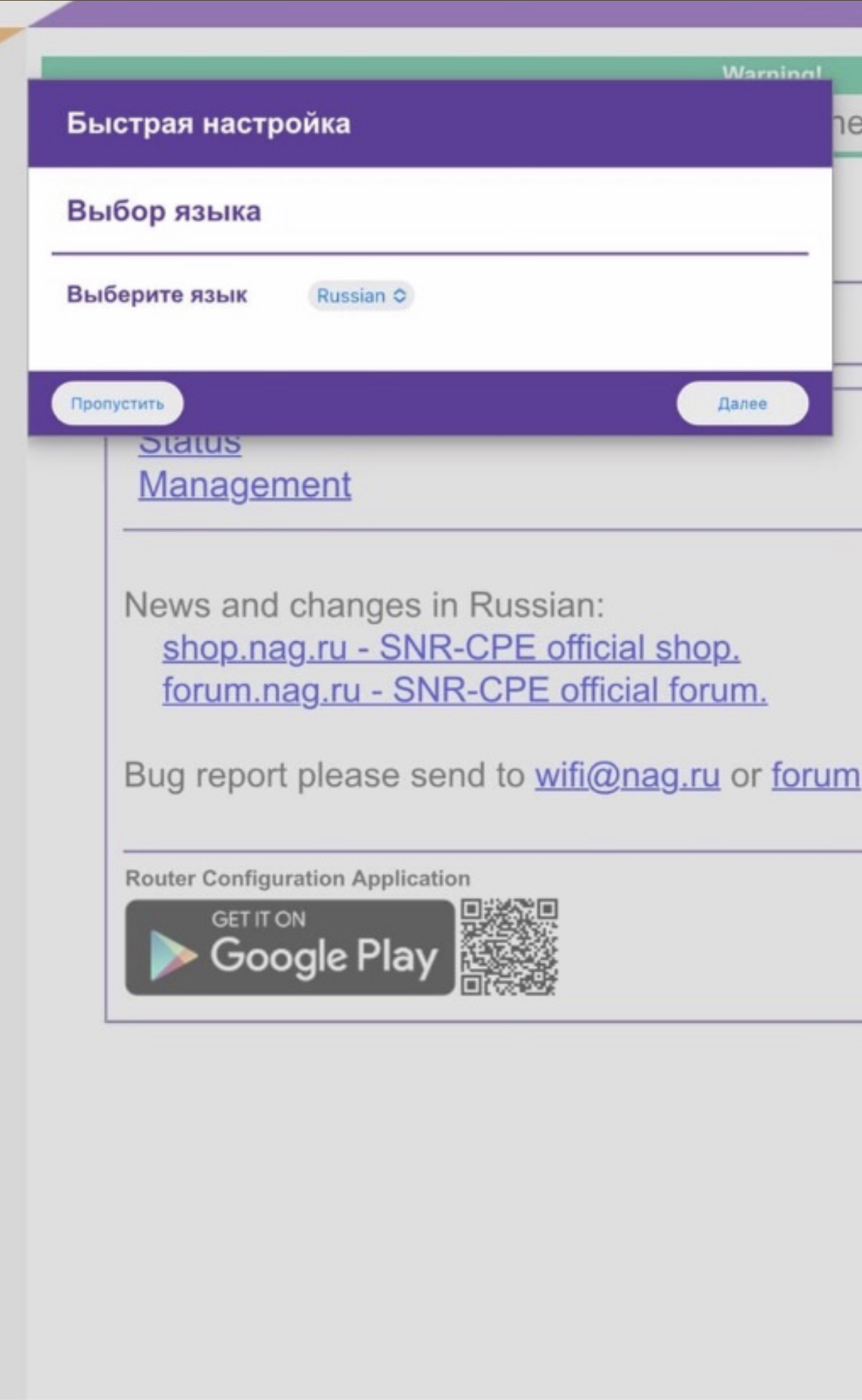Click the "News and changes in Russian" text

click(364, 605)
